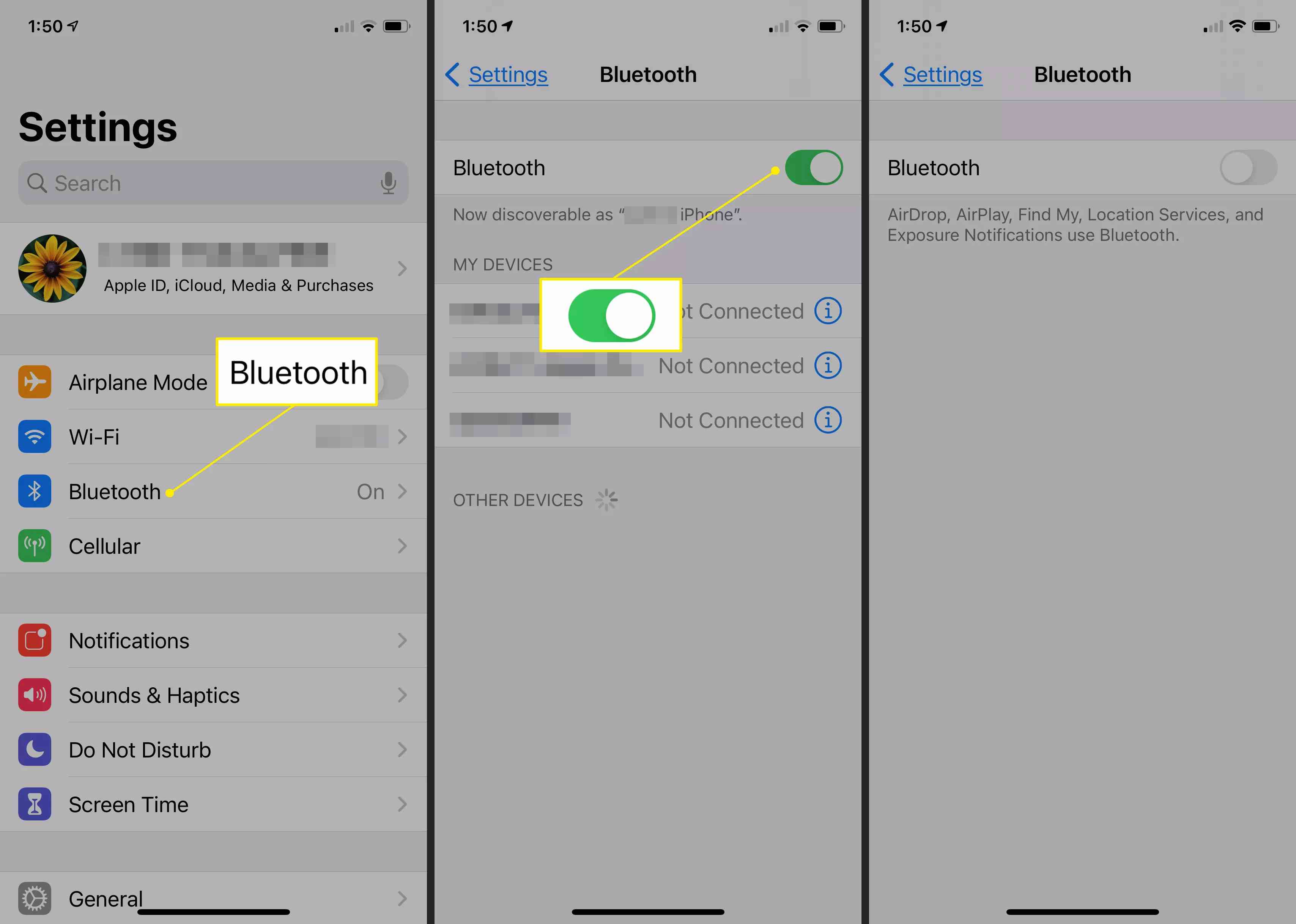The image size is (1296, 924).
Task: Enable Bluetooth from main Settings screen
Action: coord(210,491)
